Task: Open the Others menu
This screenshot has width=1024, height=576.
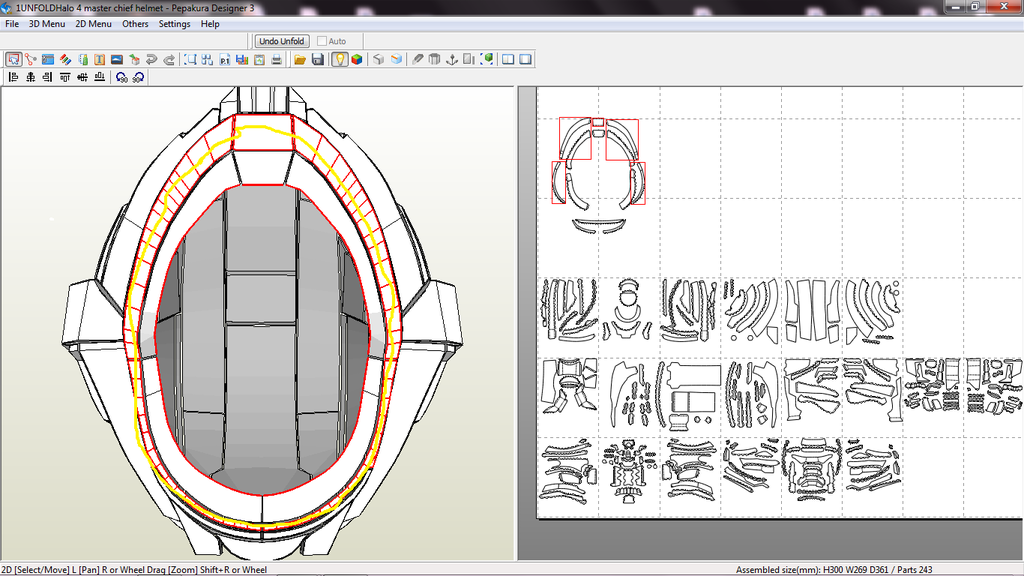Action: click(135, 24)
